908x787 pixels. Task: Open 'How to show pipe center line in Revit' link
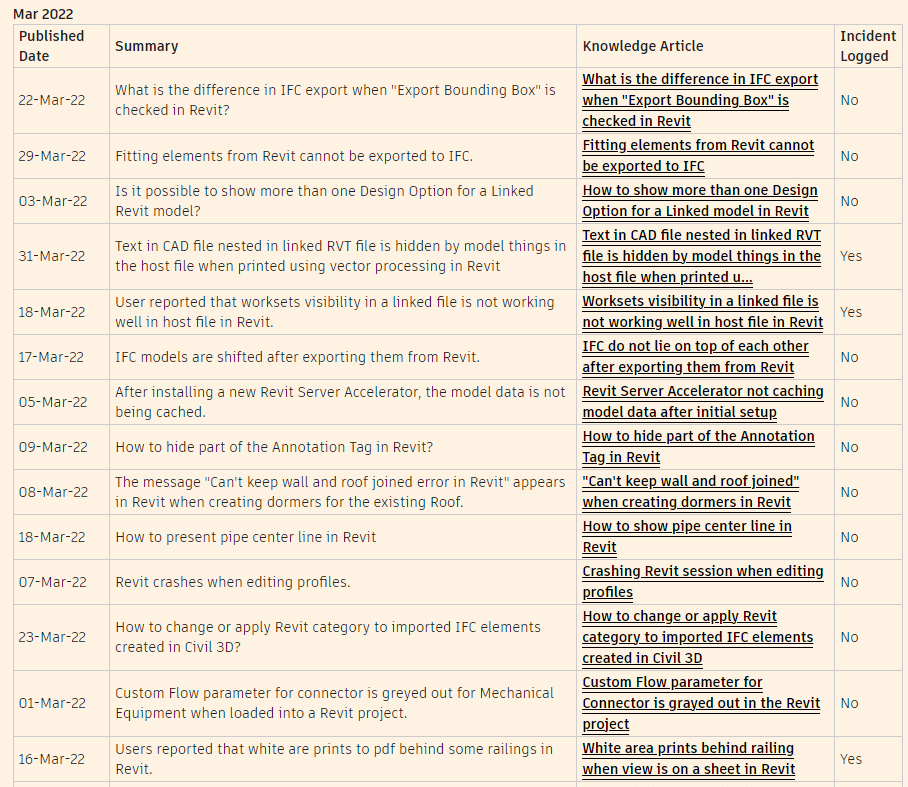[687, 537]
